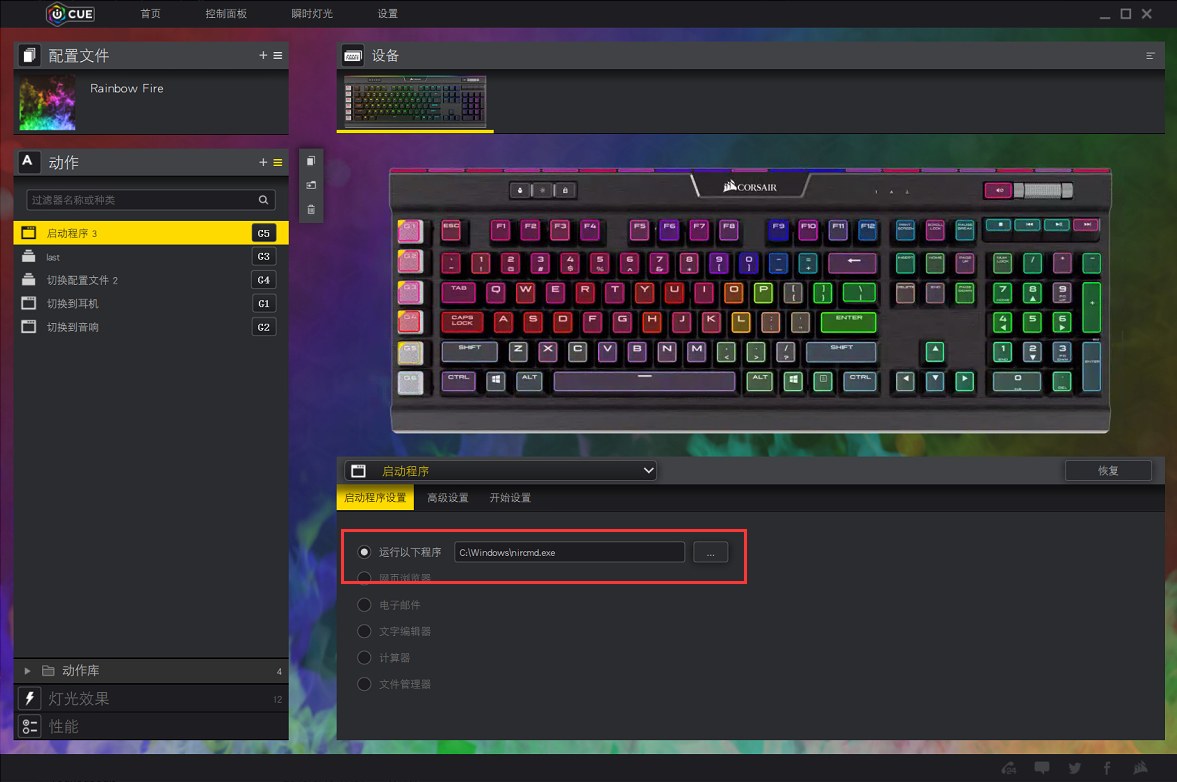Click the 恢复 restore button

[1108, 471]
